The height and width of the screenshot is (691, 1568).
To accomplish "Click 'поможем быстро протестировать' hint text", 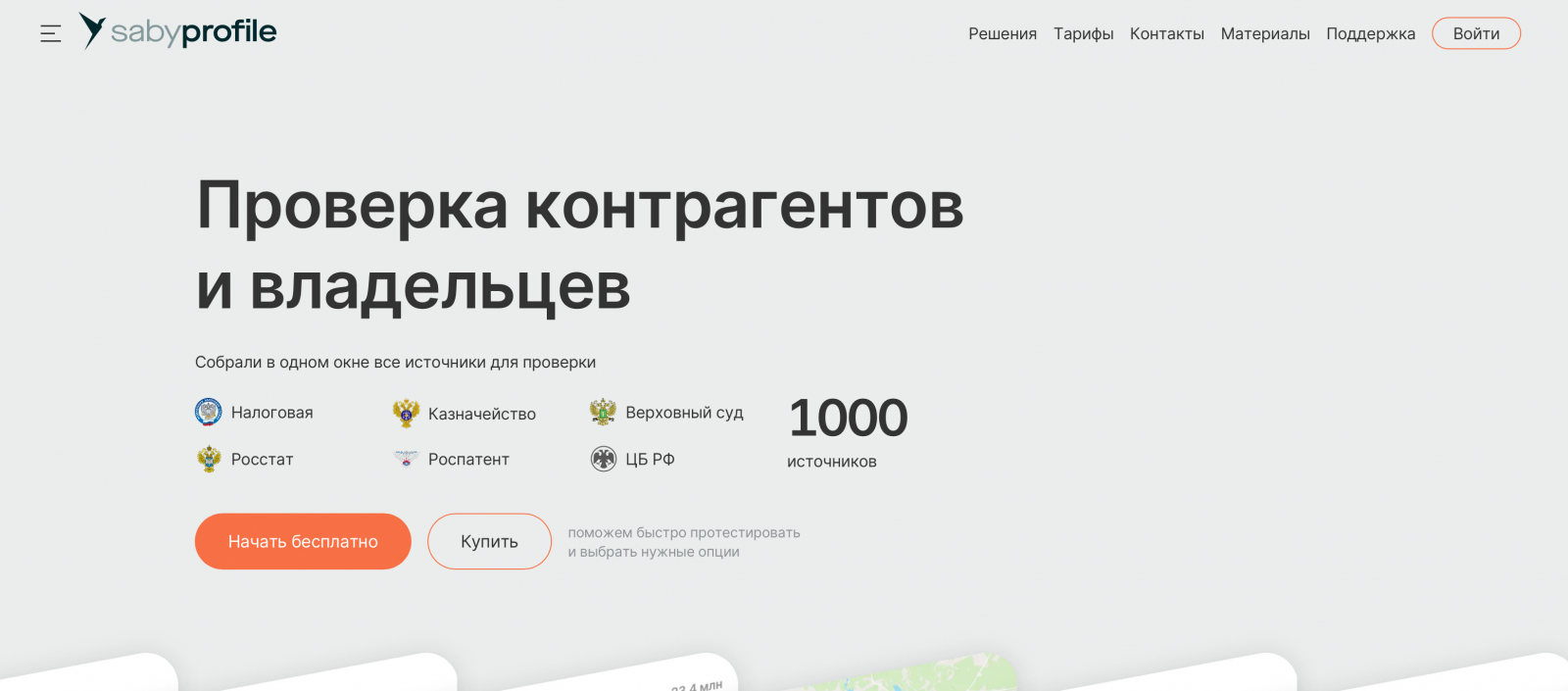I will [x=684, y=533].
